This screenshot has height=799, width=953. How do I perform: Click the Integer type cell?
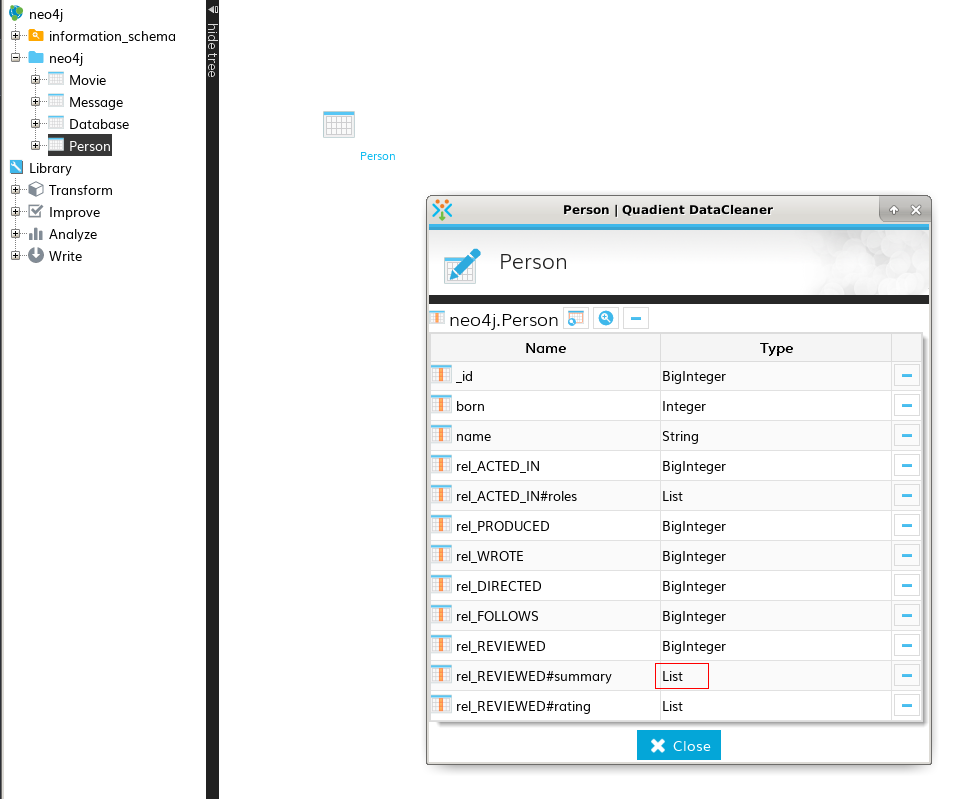tap(776, 406)
